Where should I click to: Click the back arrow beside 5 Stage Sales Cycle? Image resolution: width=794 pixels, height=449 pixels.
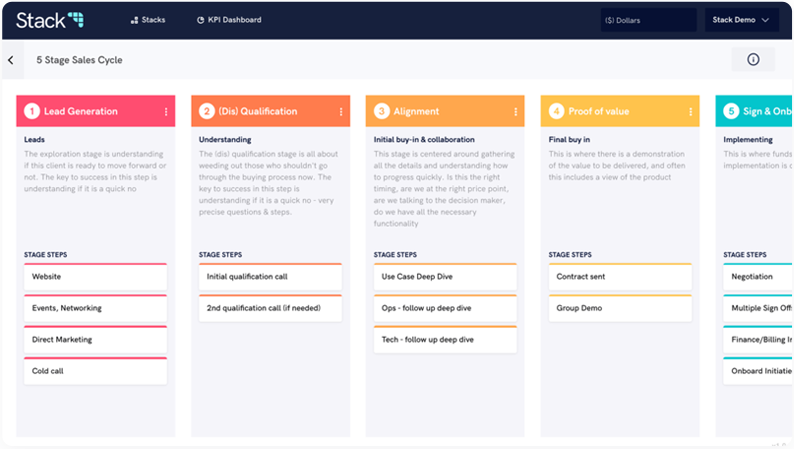coord(11,60)
